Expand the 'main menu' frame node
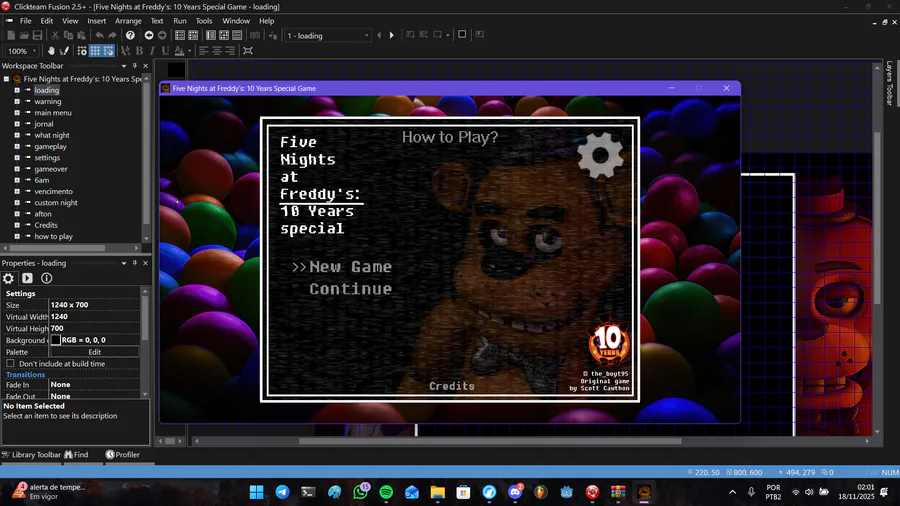This screenshot has height=506, width=900. (17, 112)
